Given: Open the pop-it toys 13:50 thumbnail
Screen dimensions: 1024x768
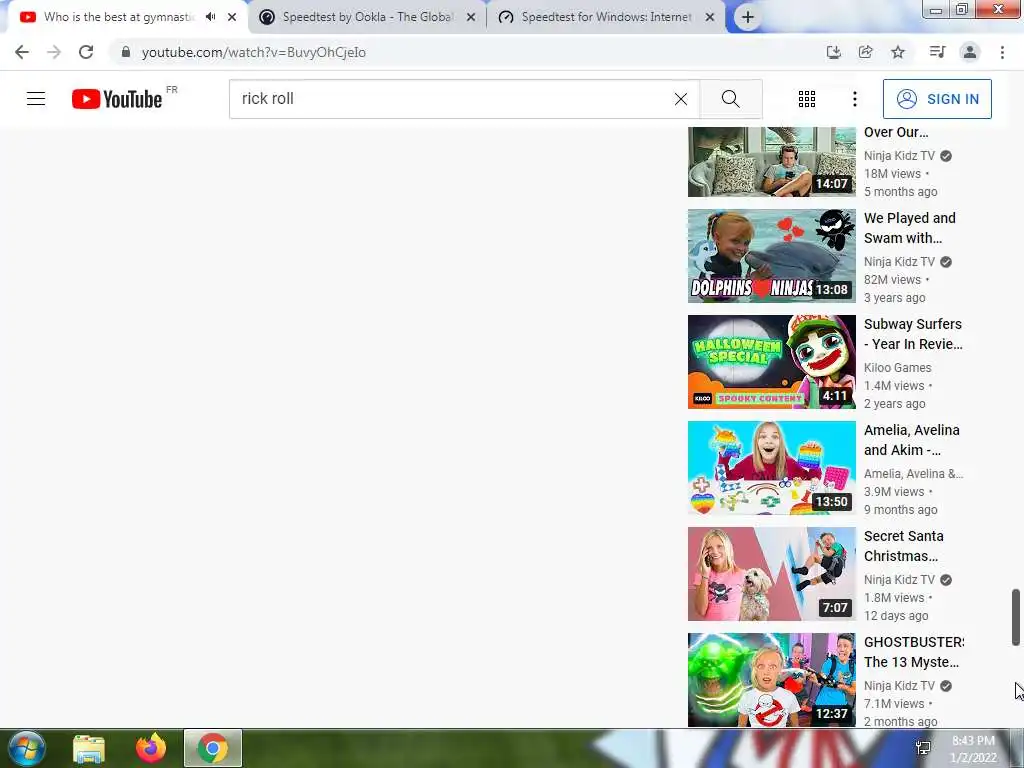Looking at the screenshot, I should (x=771, y=468).
